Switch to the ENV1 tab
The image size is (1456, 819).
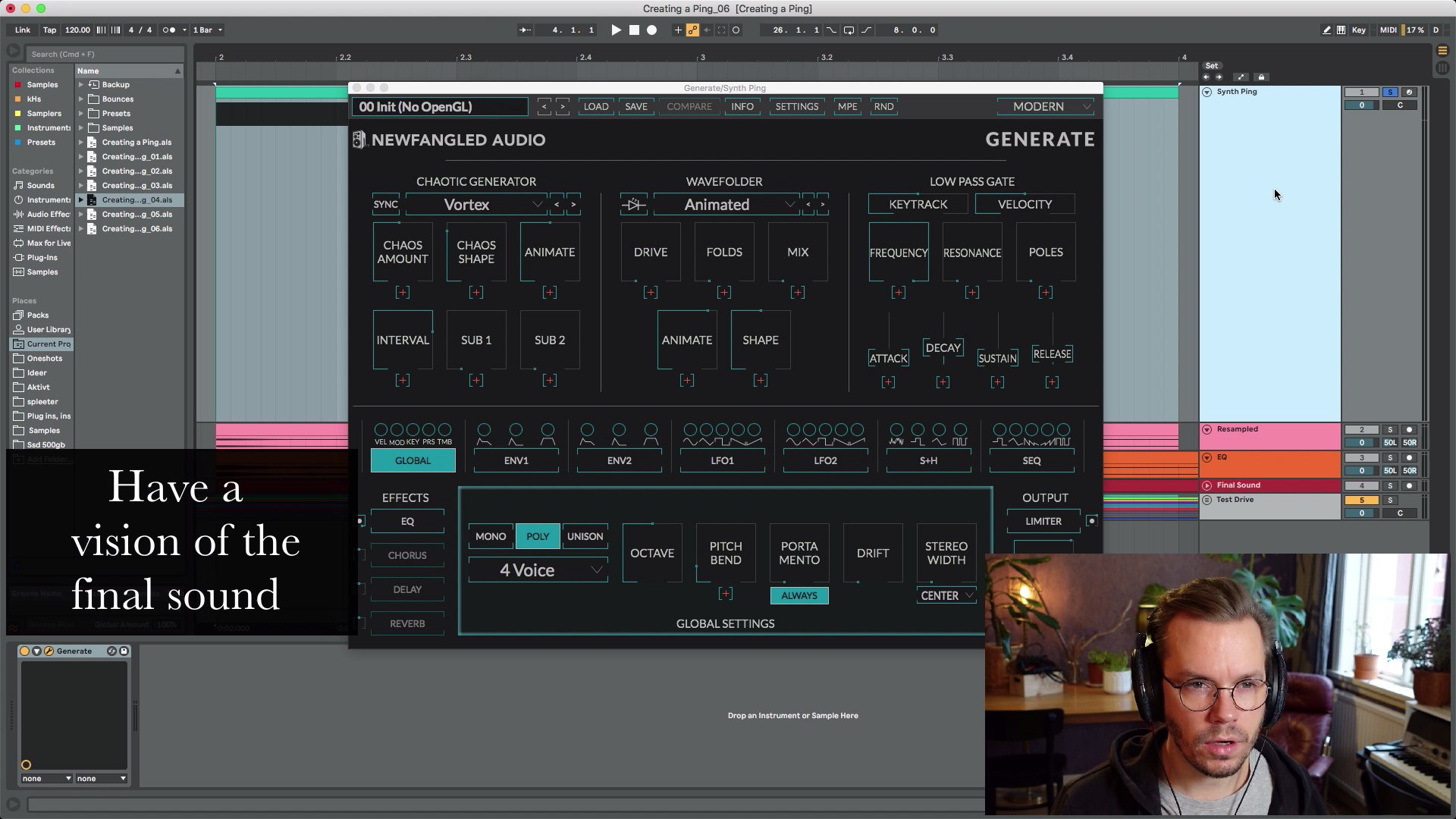(x=516, y=460)
